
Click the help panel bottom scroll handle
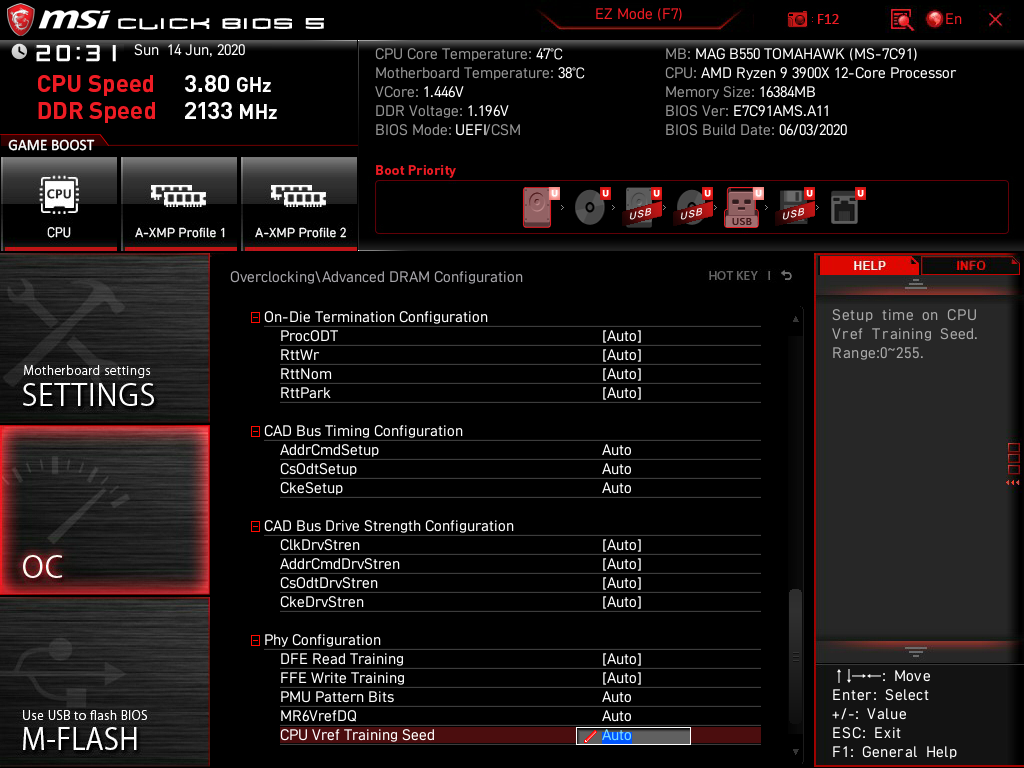tap(916, 652)
